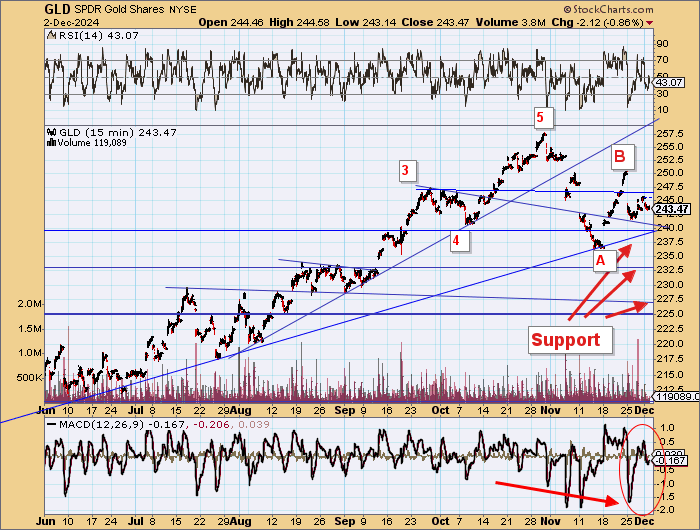The width and height of the screenshot is (700, 530).
Task: Click Oct on the price chart date axis
Action: pyautogui.click(x=440, y=410)
